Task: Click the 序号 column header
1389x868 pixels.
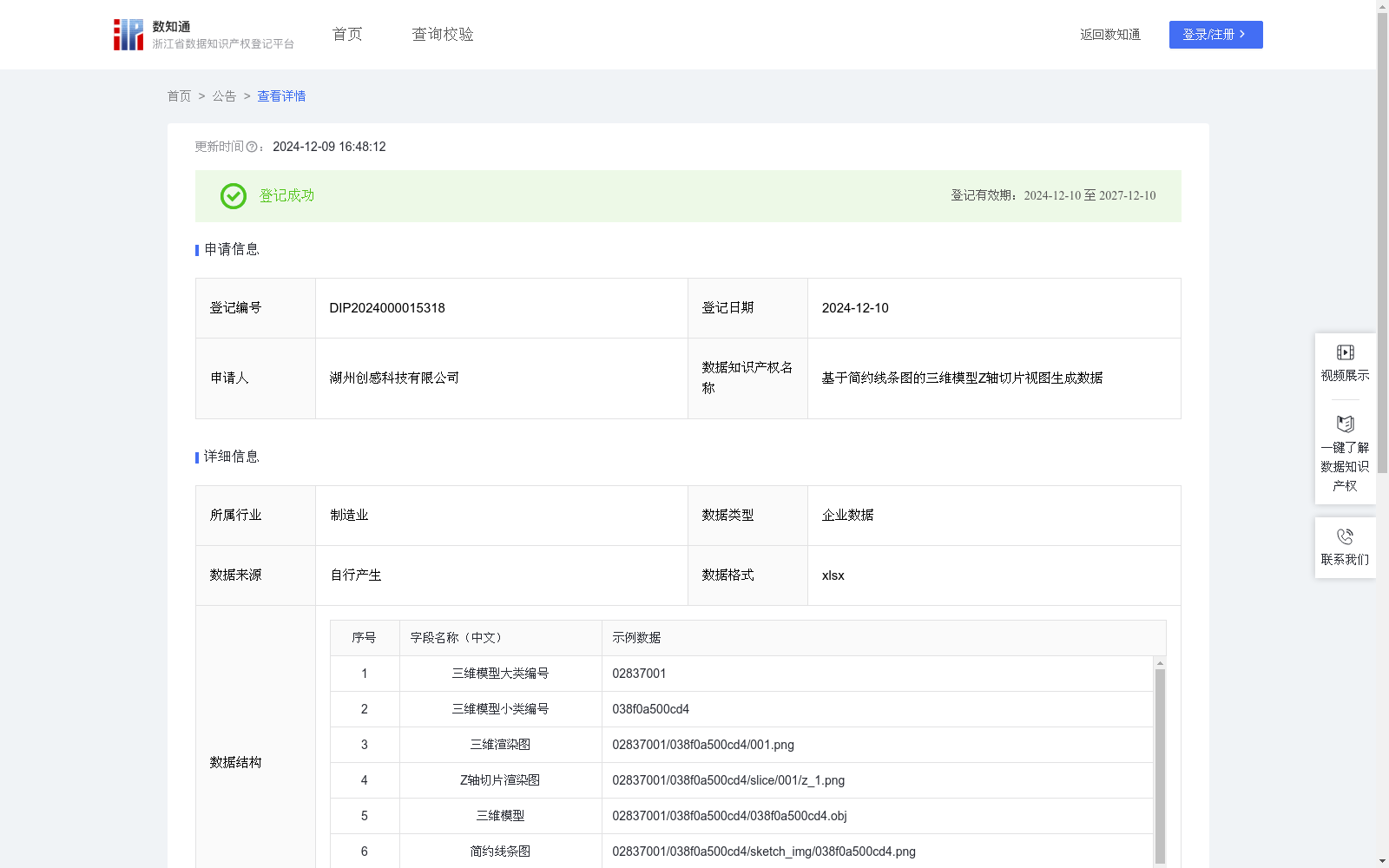Action: click(x=365, y=638)
